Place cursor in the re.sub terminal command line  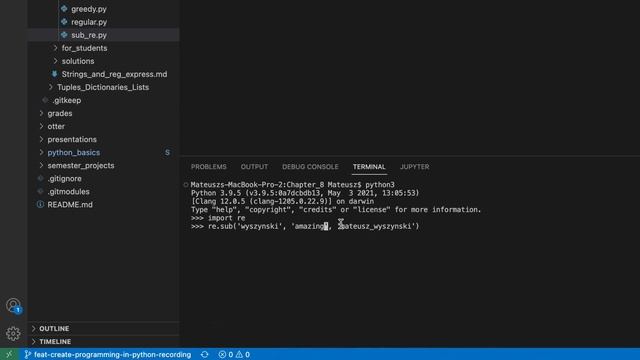point(305,226)
